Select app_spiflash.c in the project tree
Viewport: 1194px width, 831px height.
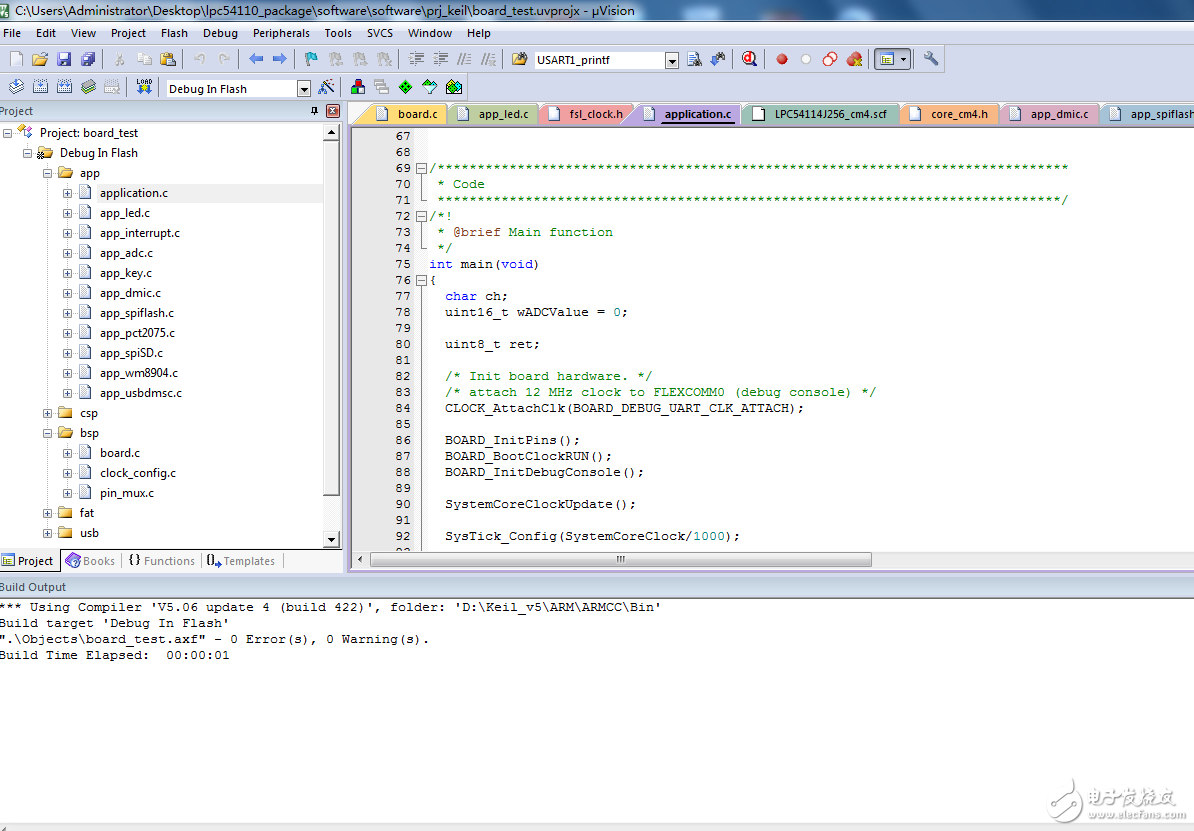pos(137,313)
